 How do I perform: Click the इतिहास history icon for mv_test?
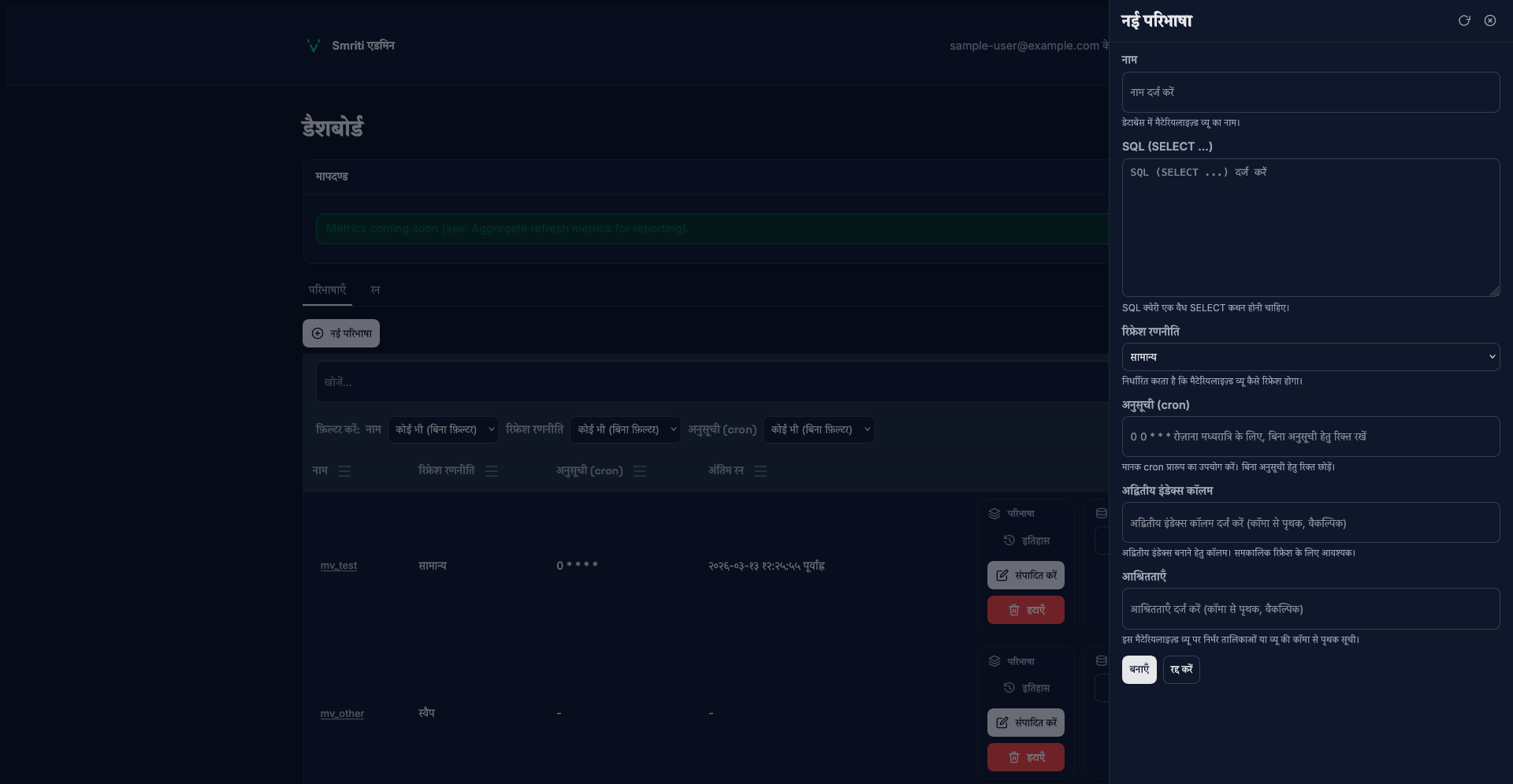(x=1009, y=541)
